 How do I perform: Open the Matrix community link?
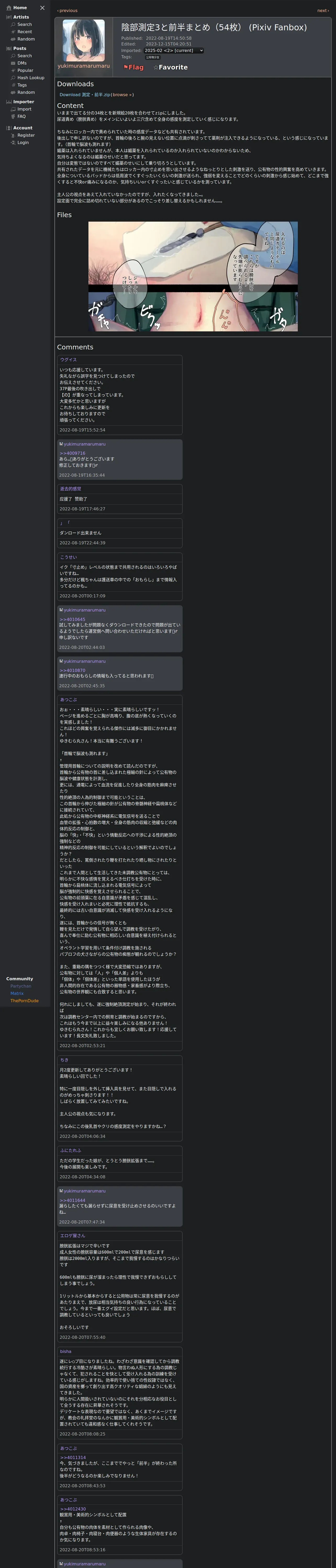point(17,993)
